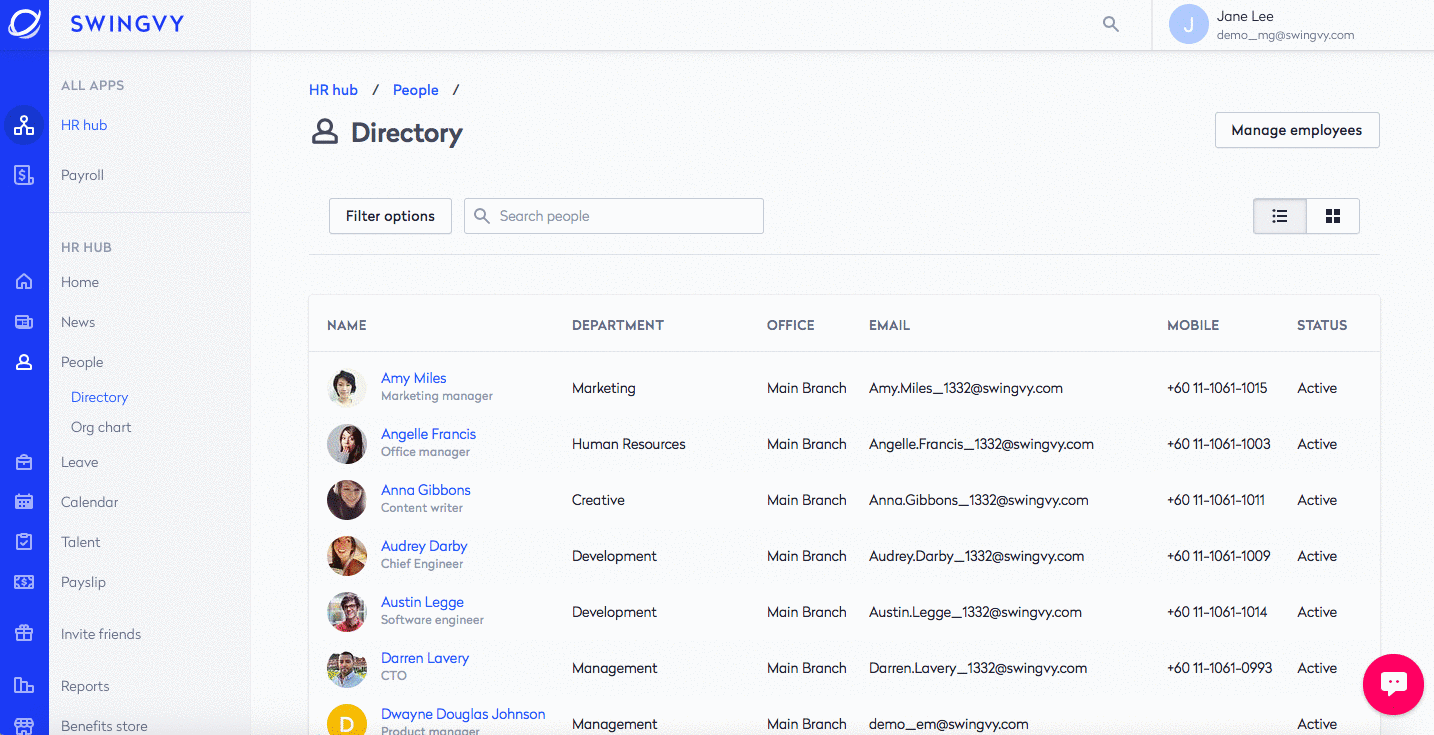1434x735 pixels.
Task: Open Dwayne Douglas Johnson's D avatar
Action: 347,720
